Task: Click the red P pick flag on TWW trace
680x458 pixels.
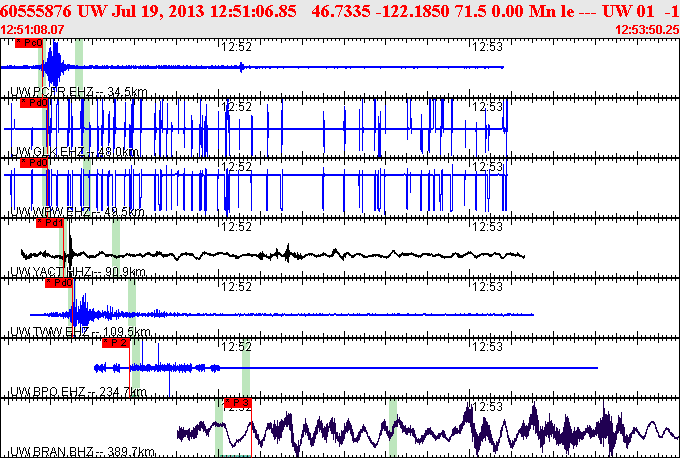Action: [x=59, y=283]
